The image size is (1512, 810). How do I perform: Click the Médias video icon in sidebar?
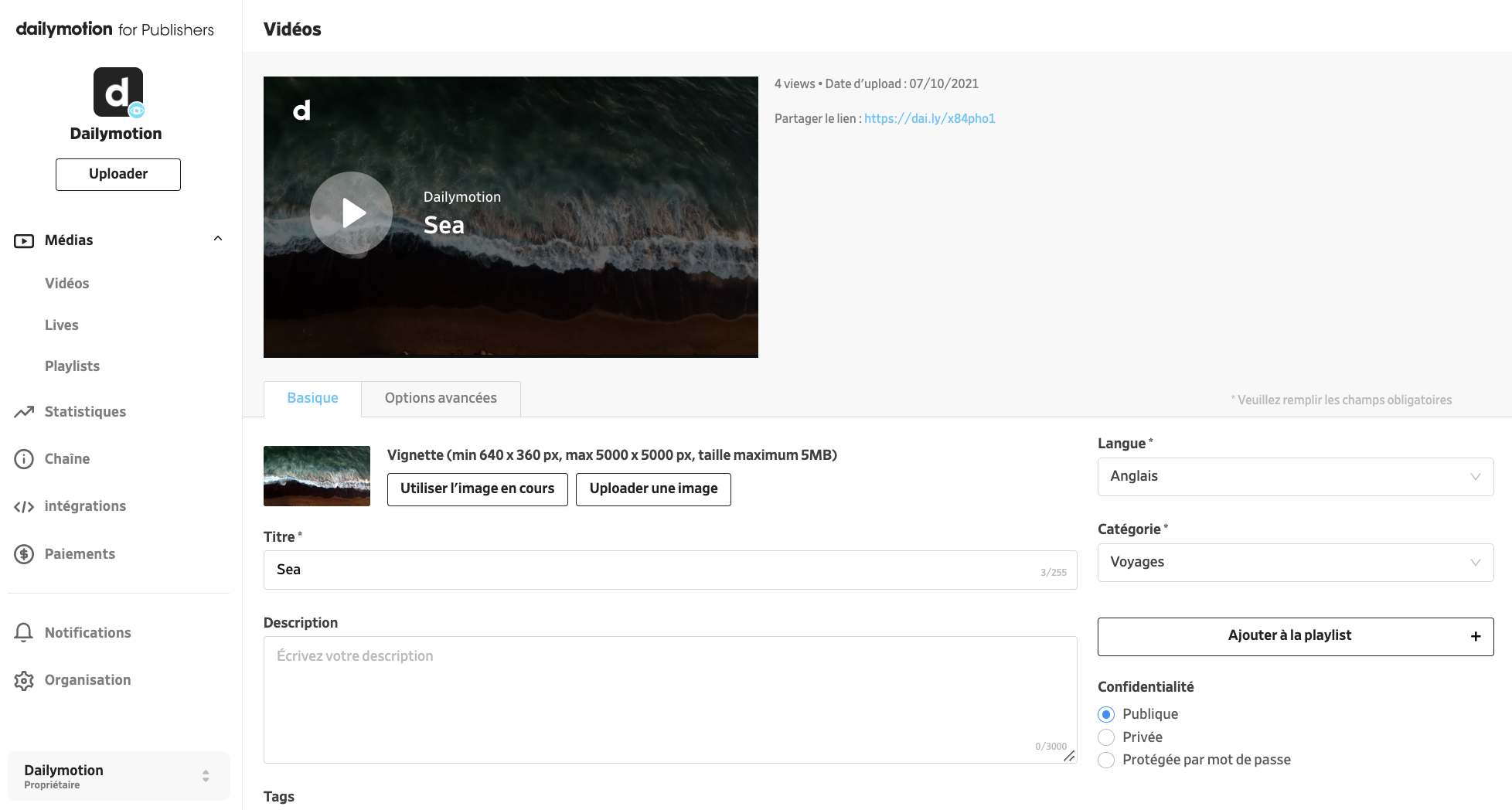24,240
